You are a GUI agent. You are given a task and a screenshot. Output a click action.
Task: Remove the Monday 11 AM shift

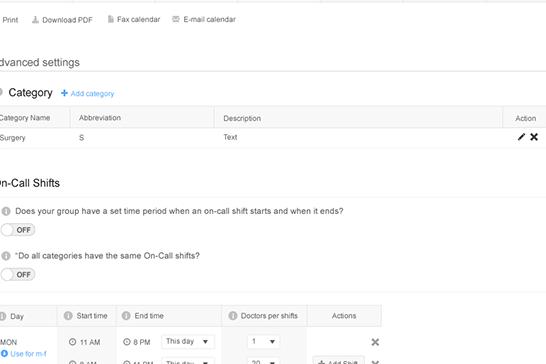coord(375,342)
